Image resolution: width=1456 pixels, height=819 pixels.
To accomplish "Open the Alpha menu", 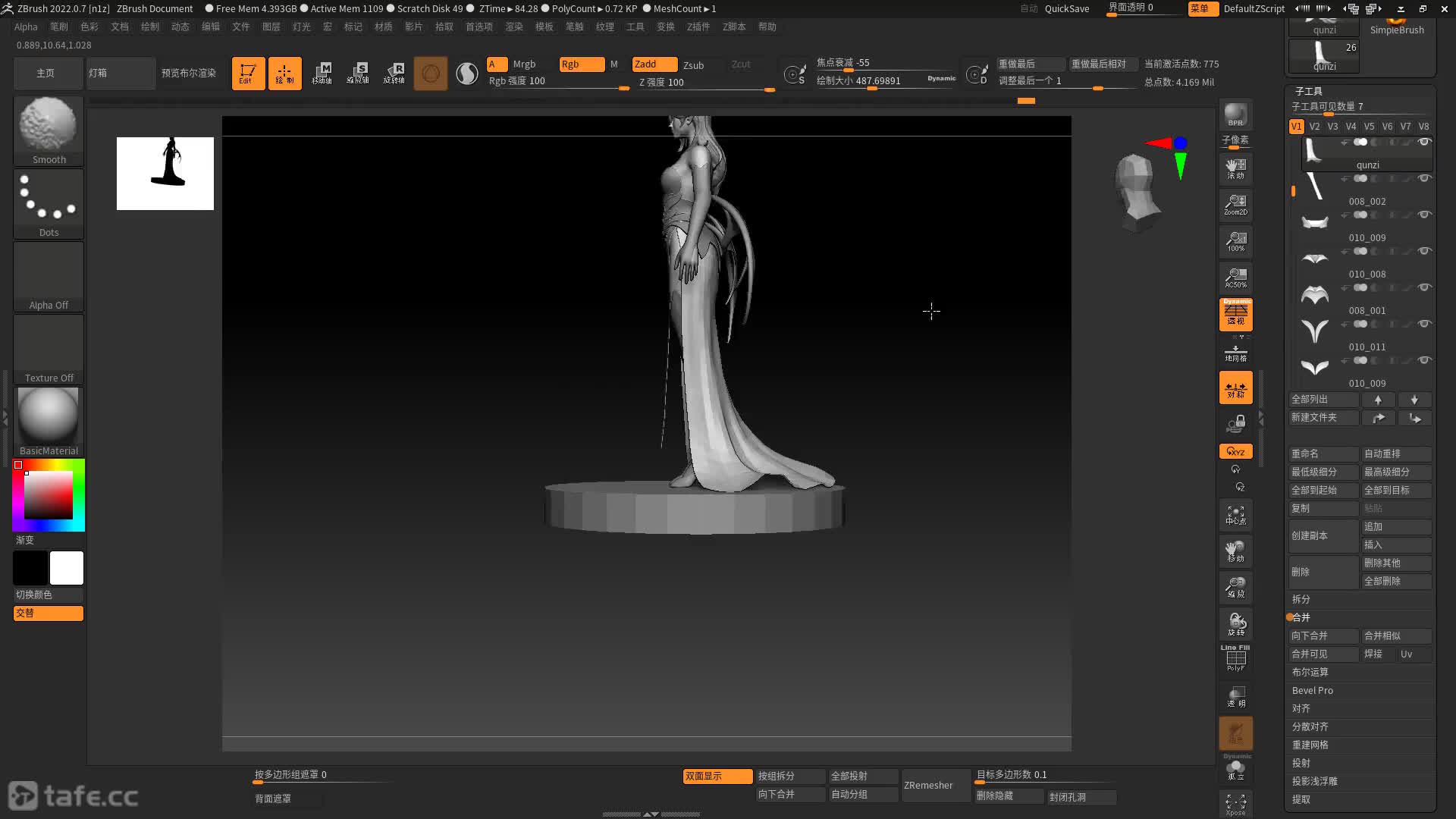I will click(x=26, y=27).
